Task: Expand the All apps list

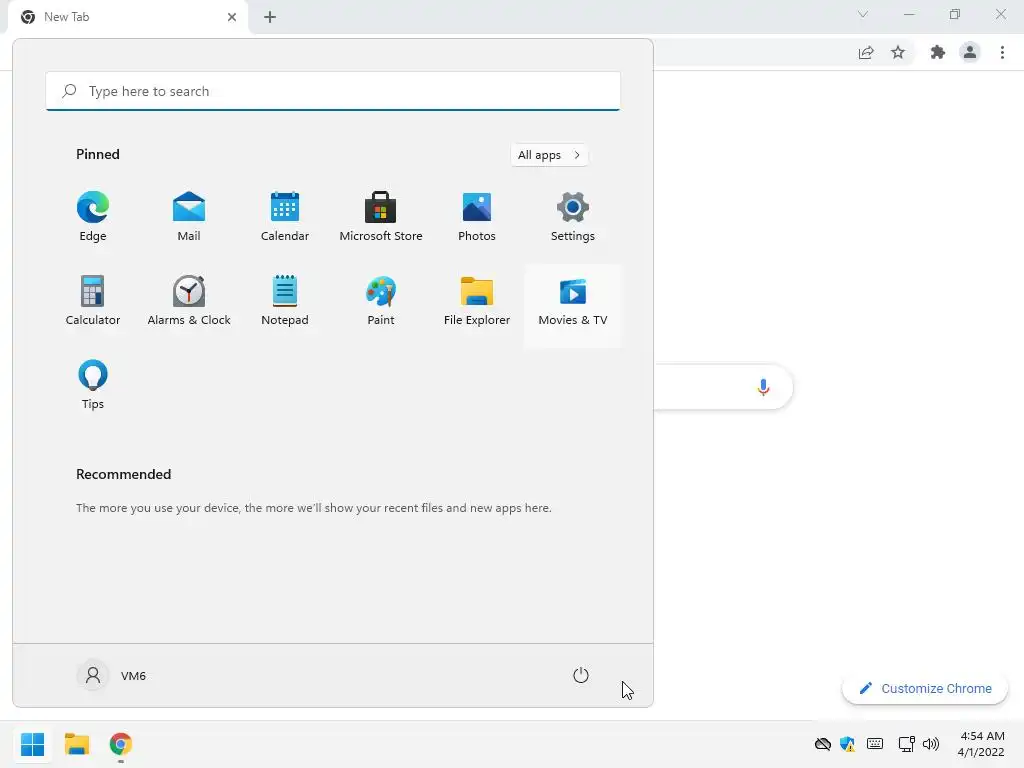Action: tap(549, 155)
